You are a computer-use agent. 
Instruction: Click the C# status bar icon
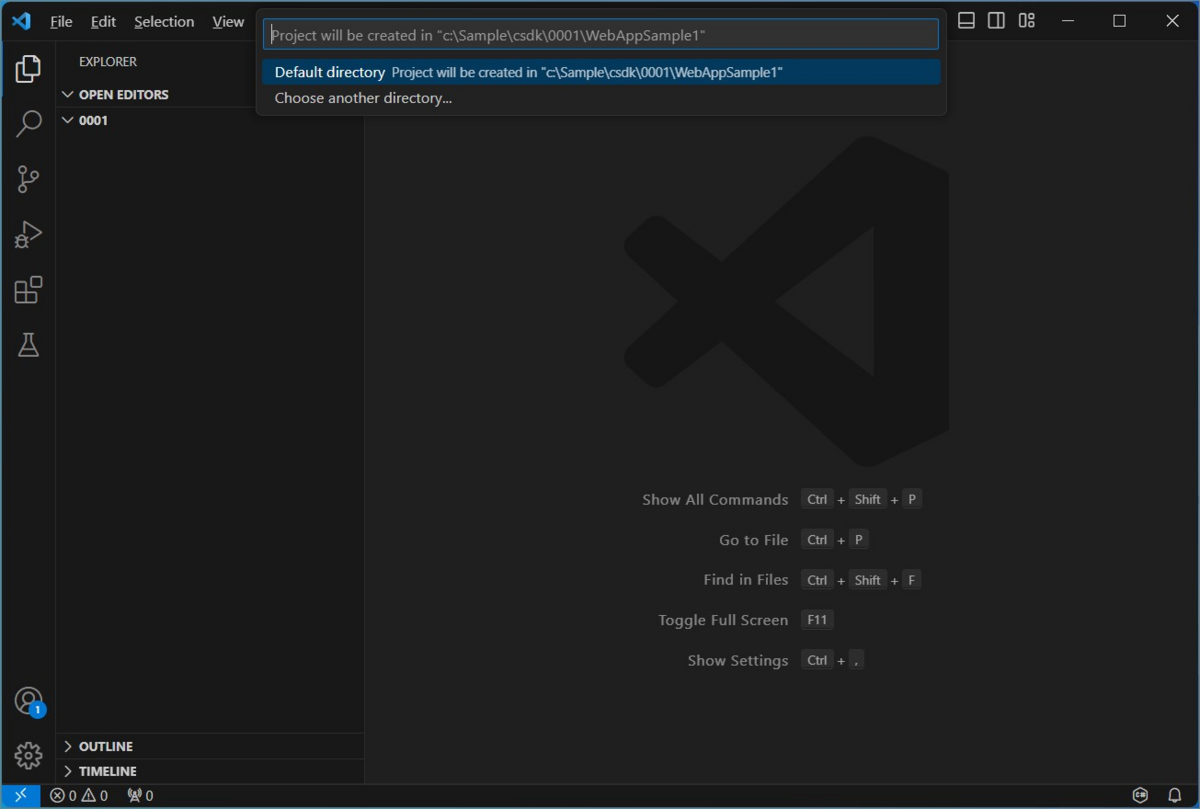click(x=1140, y=796)
